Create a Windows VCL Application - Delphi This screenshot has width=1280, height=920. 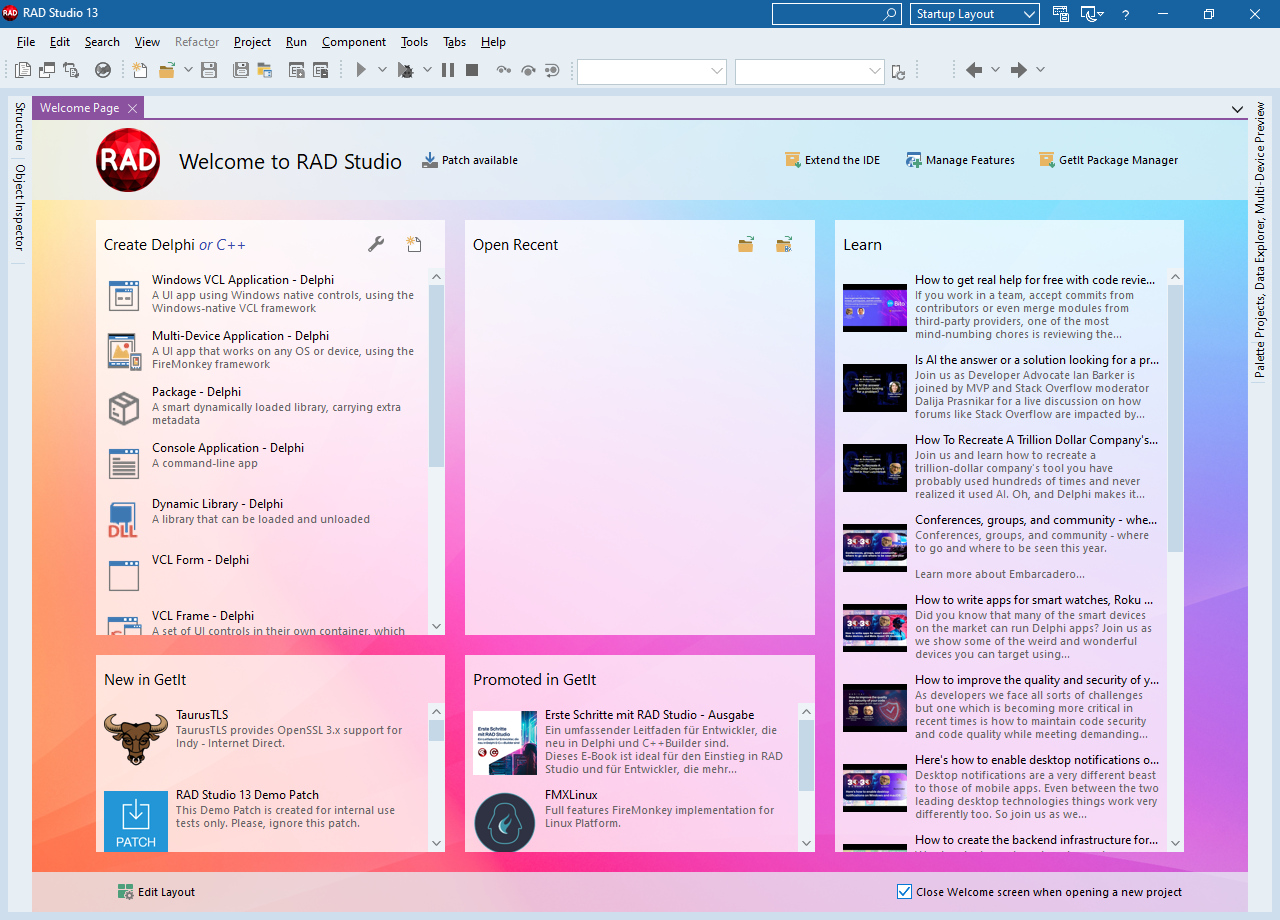[x=261, y=294]
